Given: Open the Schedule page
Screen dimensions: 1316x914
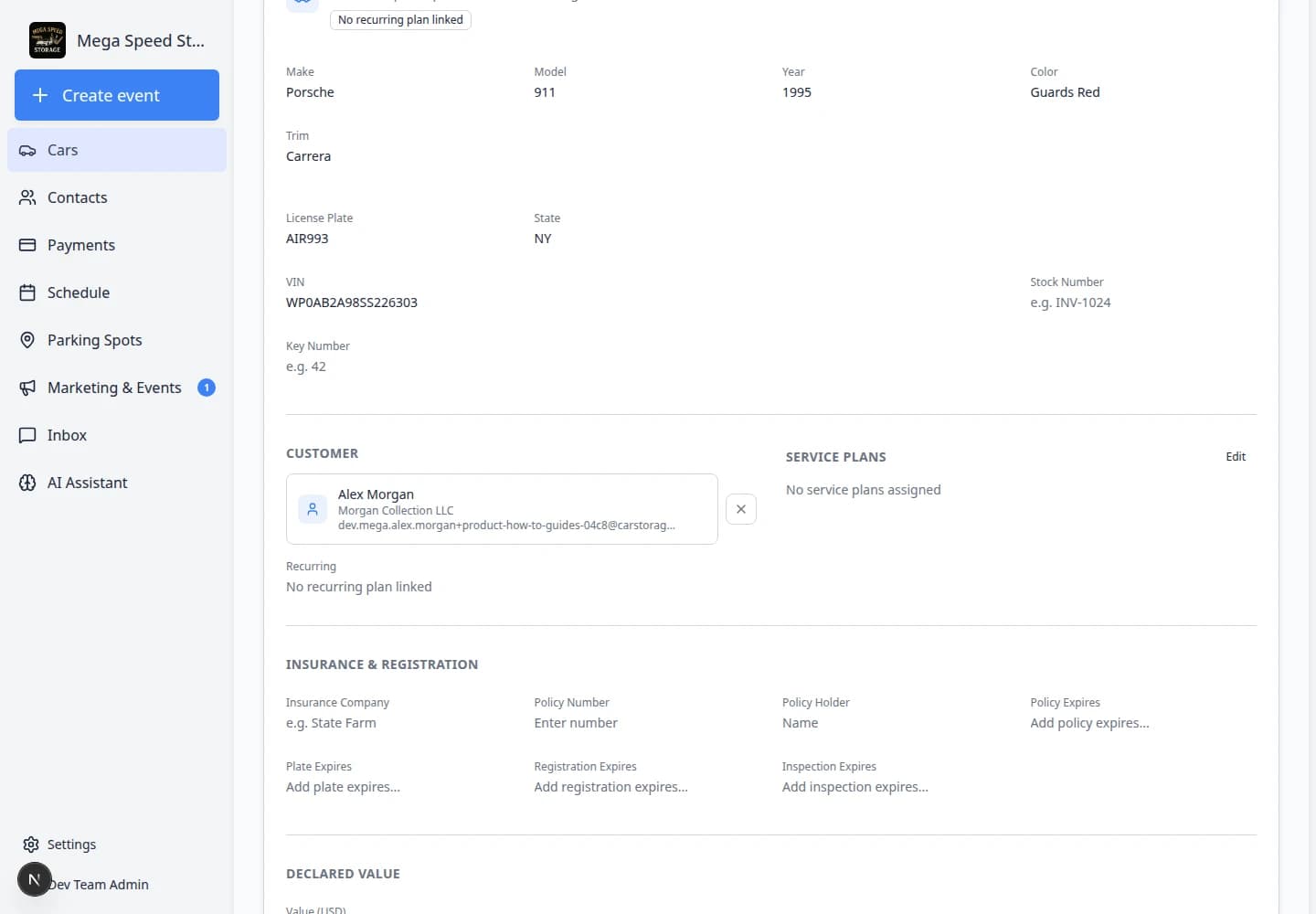Looking at the screenshot, I should click(117, 292).
